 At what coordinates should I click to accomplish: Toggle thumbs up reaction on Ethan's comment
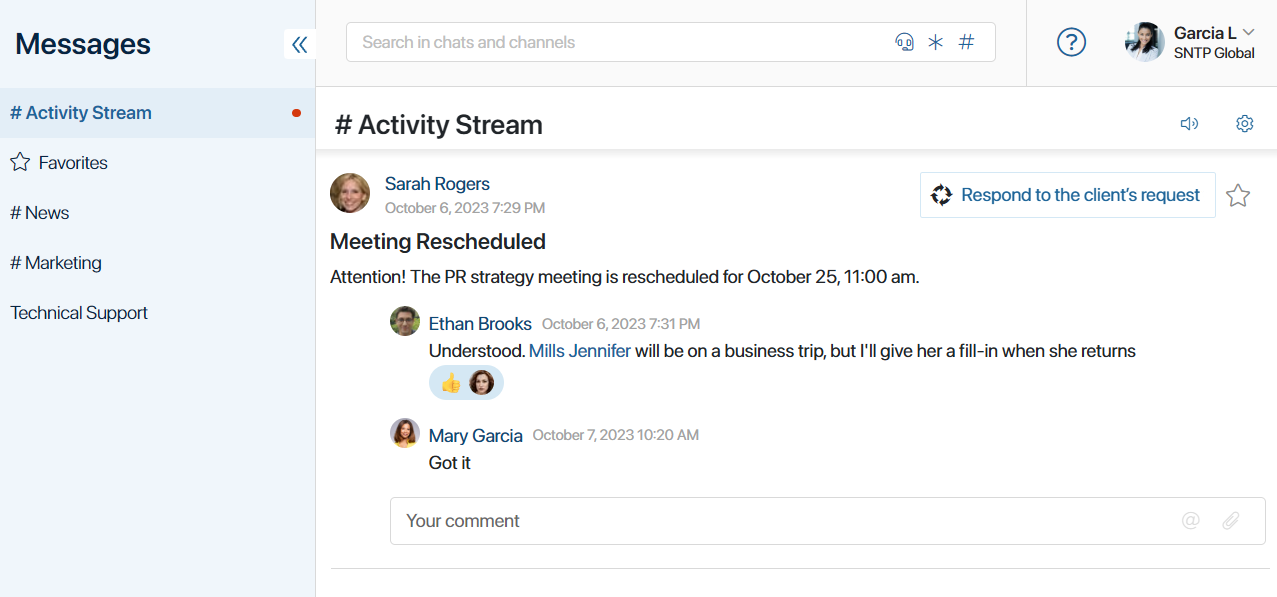[451, 383]
